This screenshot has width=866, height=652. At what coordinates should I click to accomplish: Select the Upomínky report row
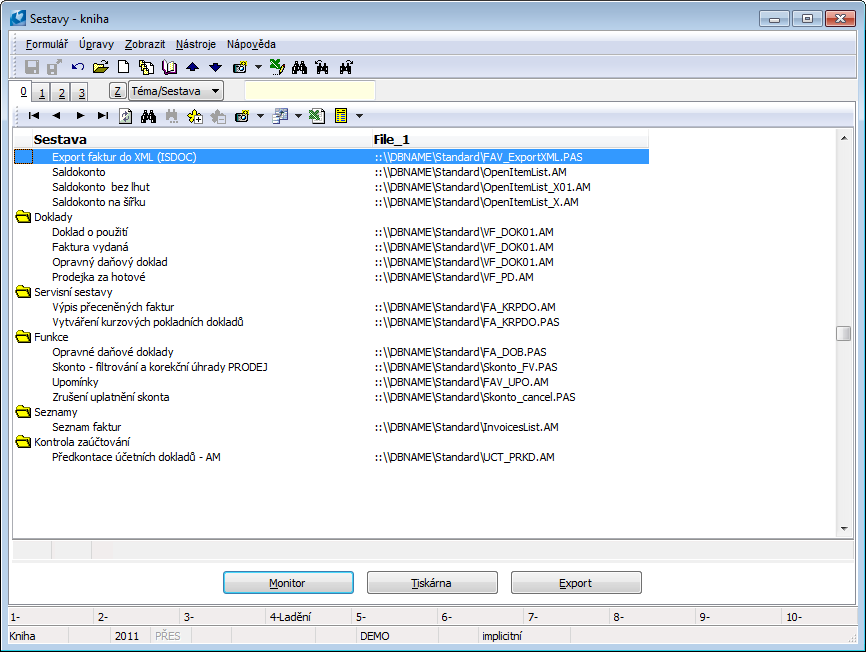331,382
